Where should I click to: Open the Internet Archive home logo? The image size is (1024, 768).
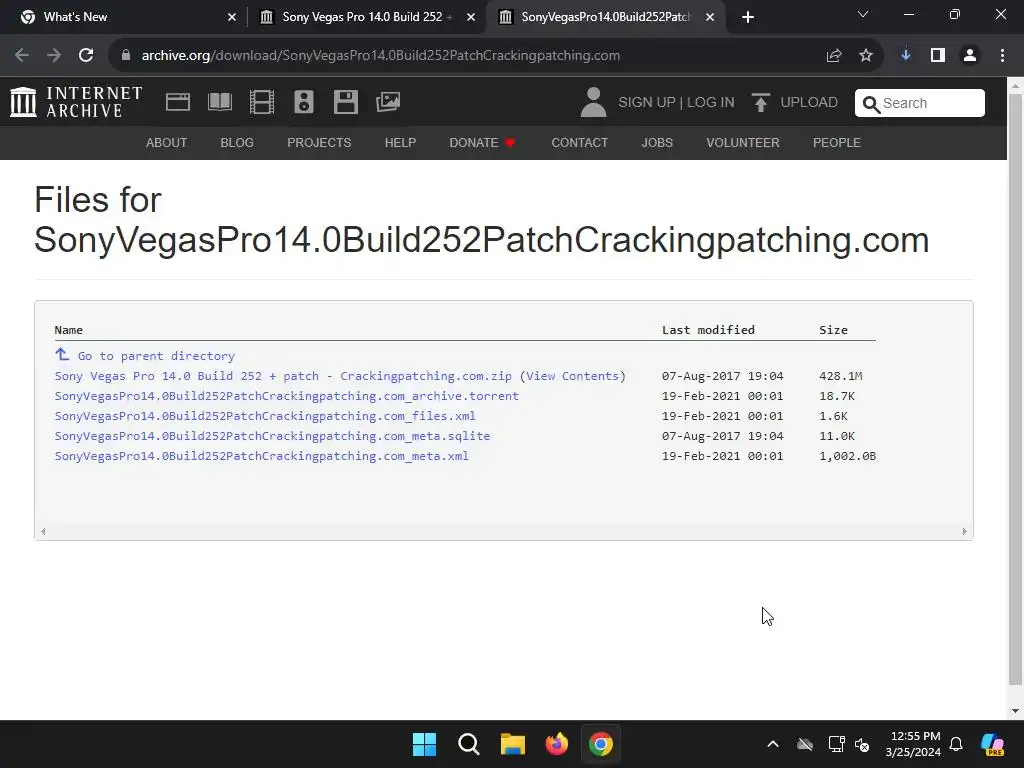[x=76, y=102]
